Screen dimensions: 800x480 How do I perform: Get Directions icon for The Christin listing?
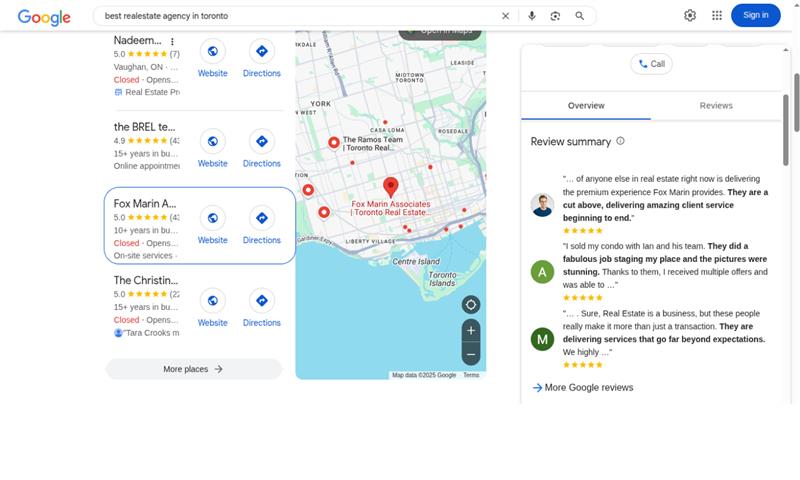coord(262,300)
